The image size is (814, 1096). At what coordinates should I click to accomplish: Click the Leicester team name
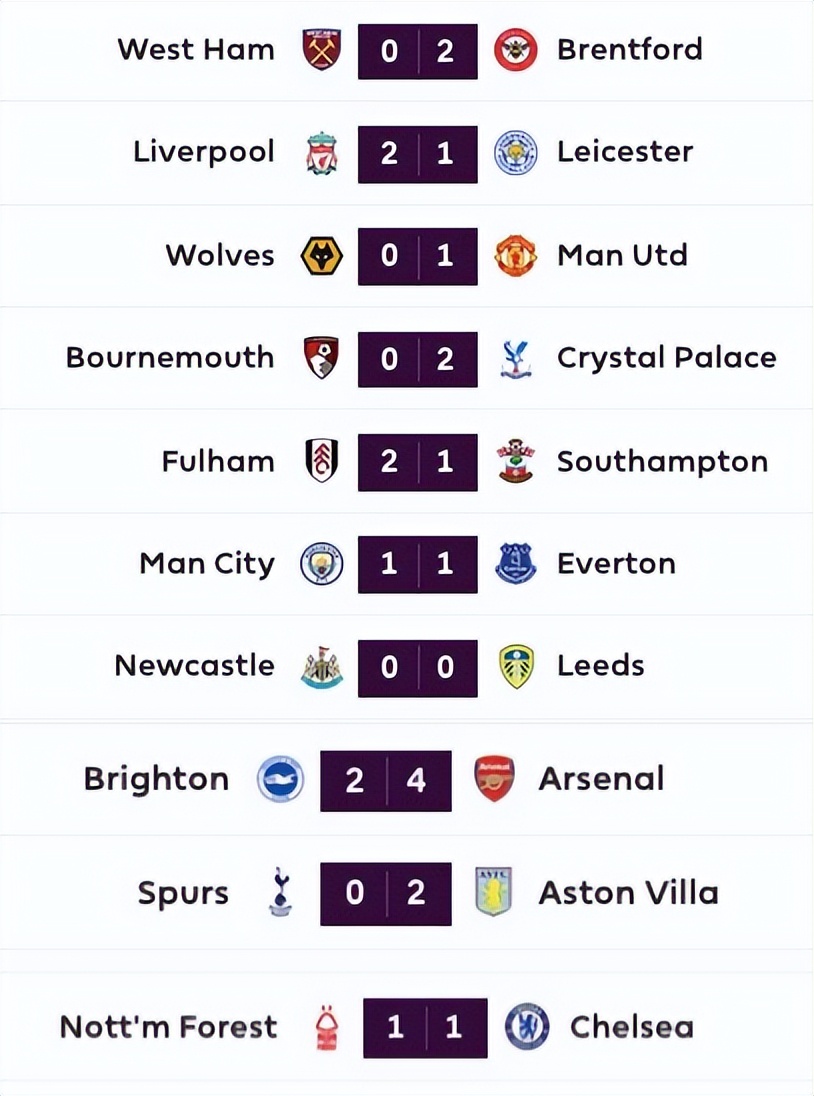[x=624, y=152]
